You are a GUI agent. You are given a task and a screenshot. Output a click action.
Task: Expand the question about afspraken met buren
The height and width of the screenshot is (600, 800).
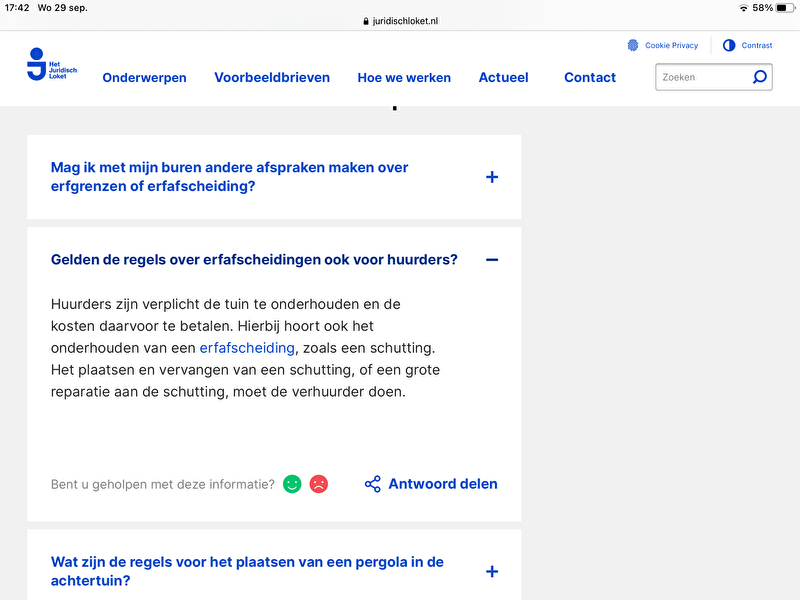[492, 177]
